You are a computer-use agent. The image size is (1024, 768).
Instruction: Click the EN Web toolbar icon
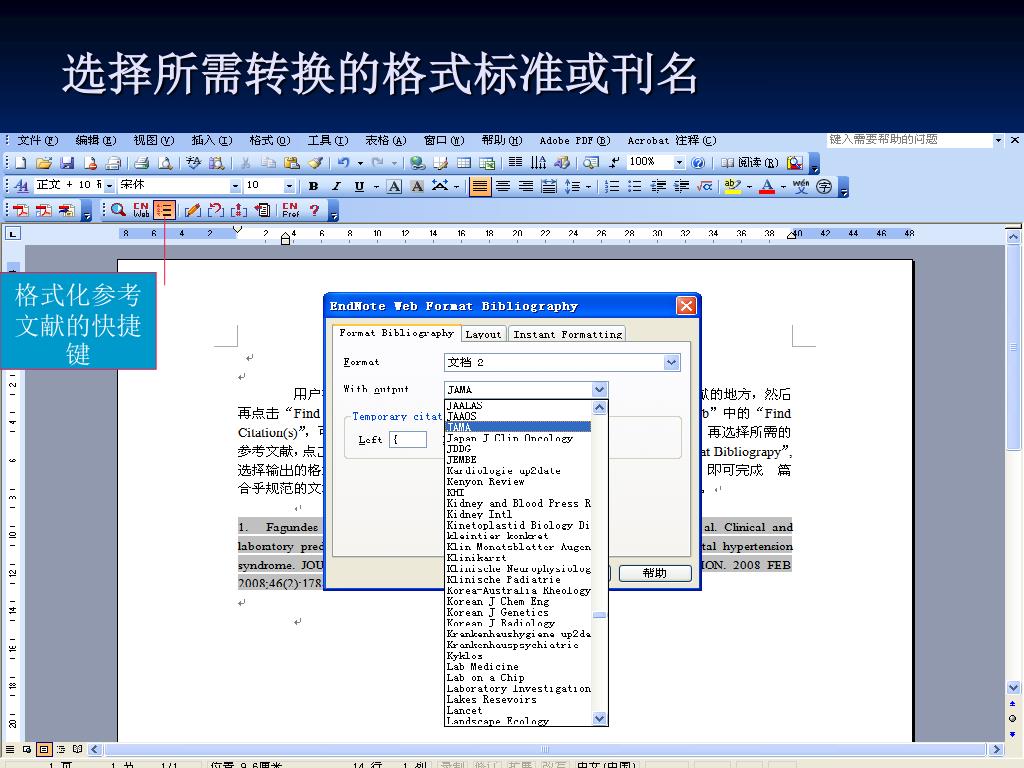coord(141,210)
